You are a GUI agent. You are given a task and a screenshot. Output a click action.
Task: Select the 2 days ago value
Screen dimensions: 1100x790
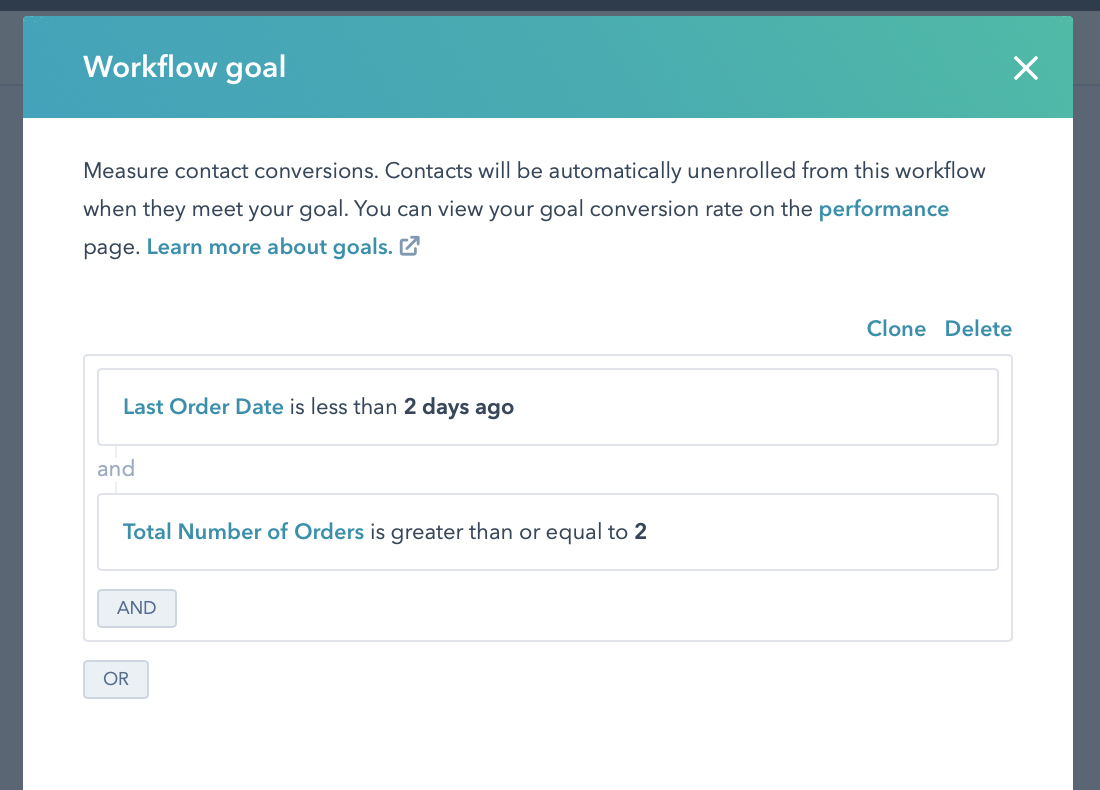coord(459,407)
